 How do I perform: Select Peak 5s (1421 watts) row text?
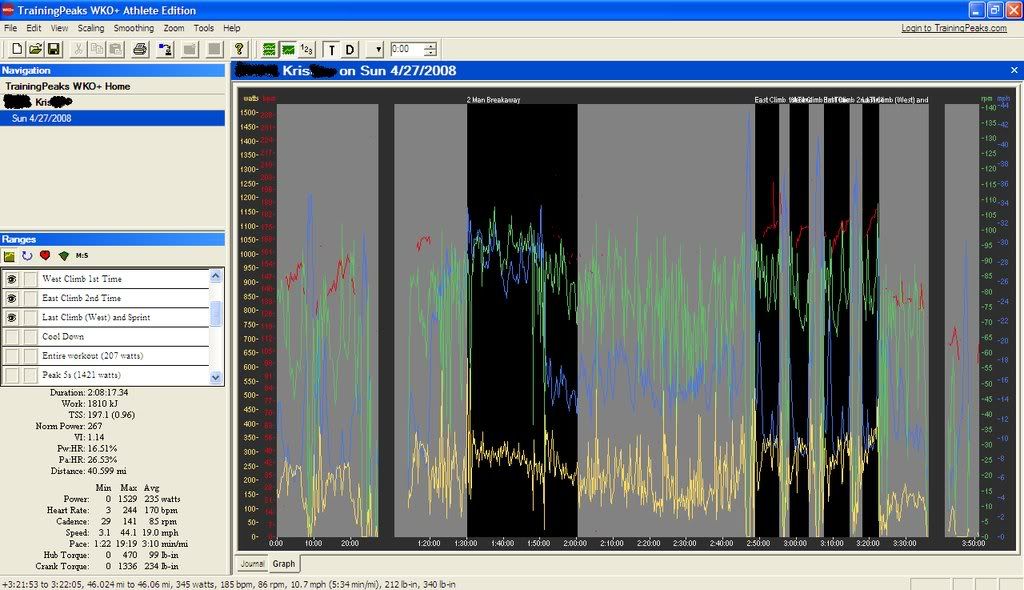(82, 375)
